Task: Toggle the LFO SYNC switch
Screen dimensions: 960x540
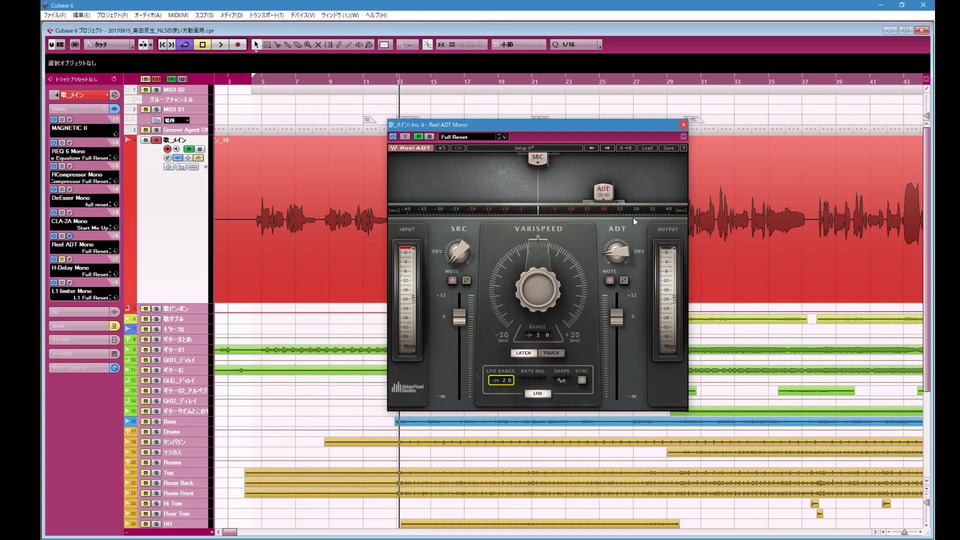Action: 582,380
